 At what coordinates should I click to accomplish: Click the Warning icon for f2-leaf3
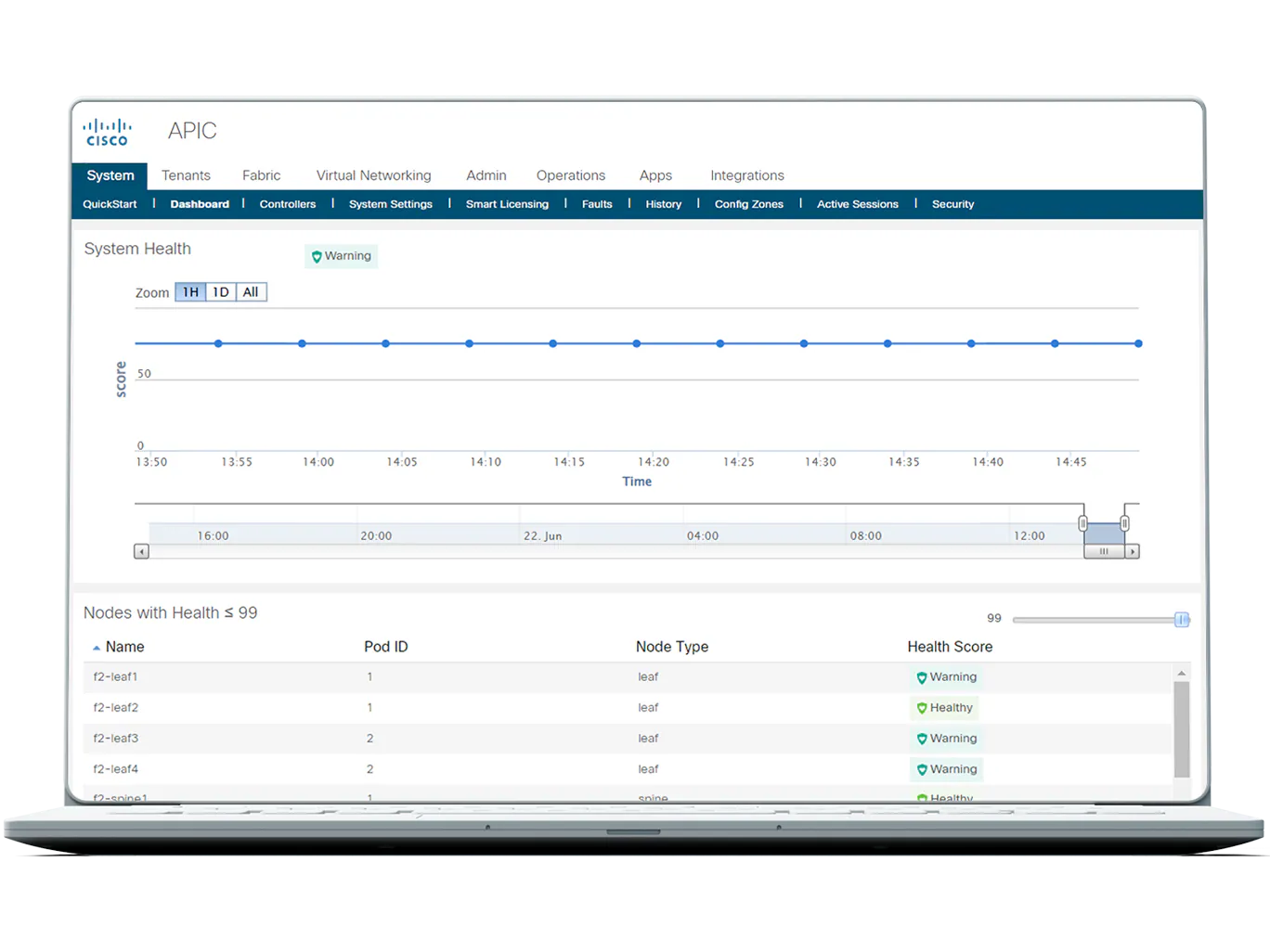coord(922,739)
